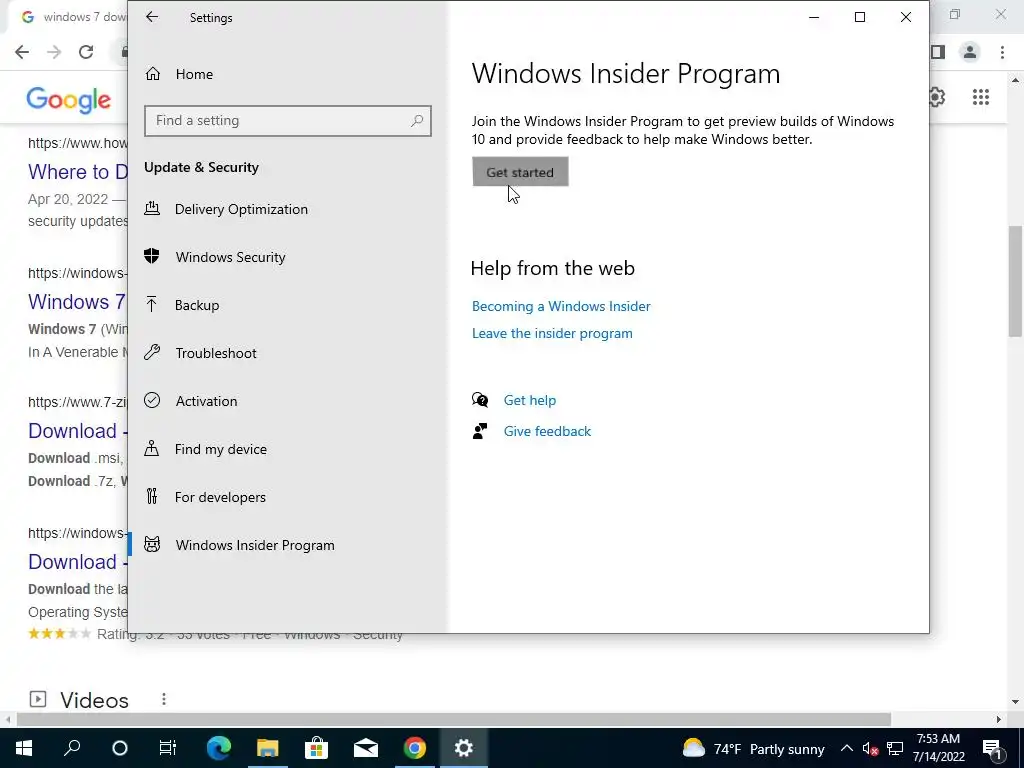The height and width of the screenshot is (768, 1024).
Task: Click the network tray icon
Action: 895,748
